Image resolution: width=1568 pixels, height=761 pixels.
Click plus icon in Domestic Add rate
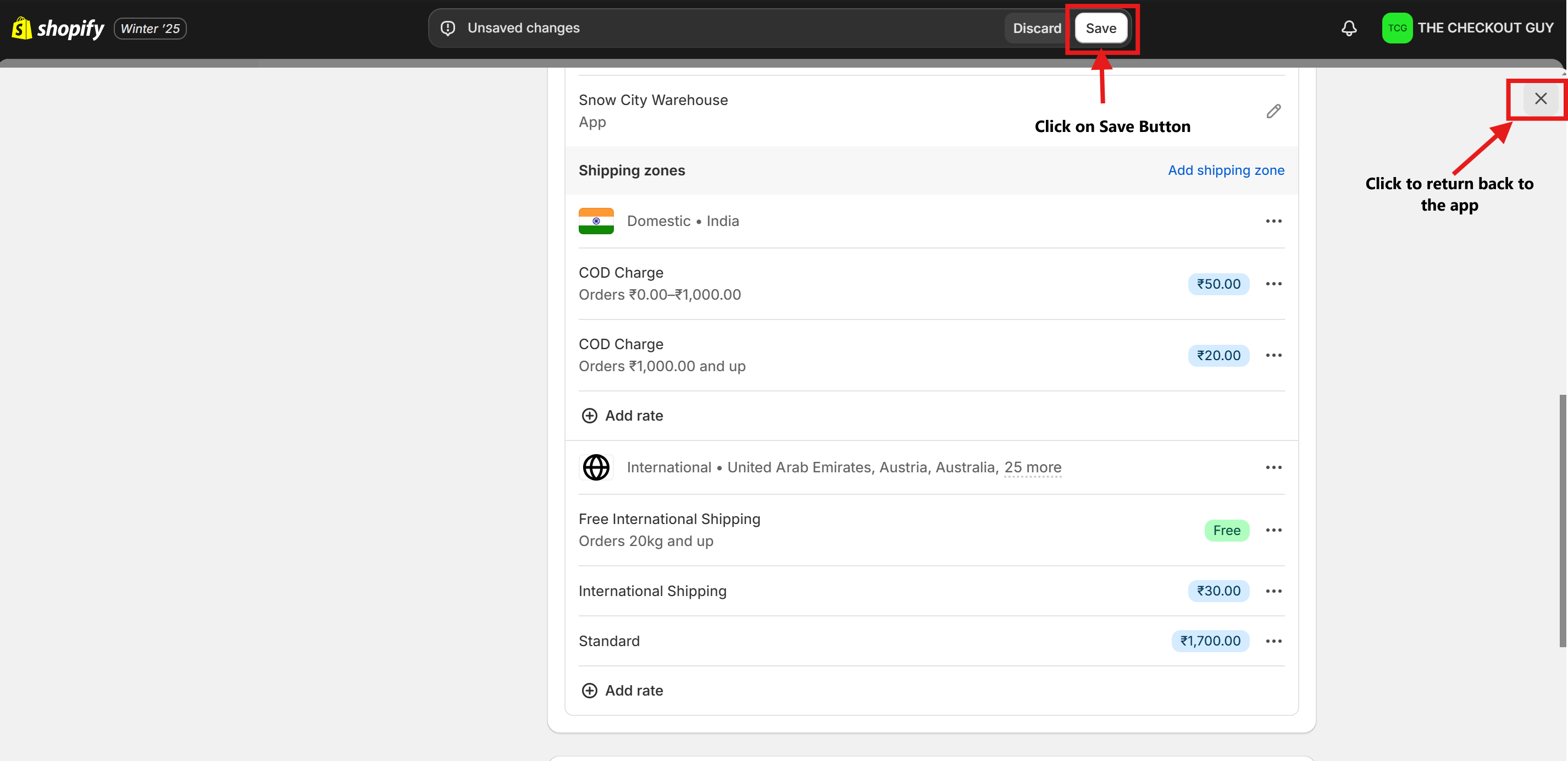tap(589, 416)
